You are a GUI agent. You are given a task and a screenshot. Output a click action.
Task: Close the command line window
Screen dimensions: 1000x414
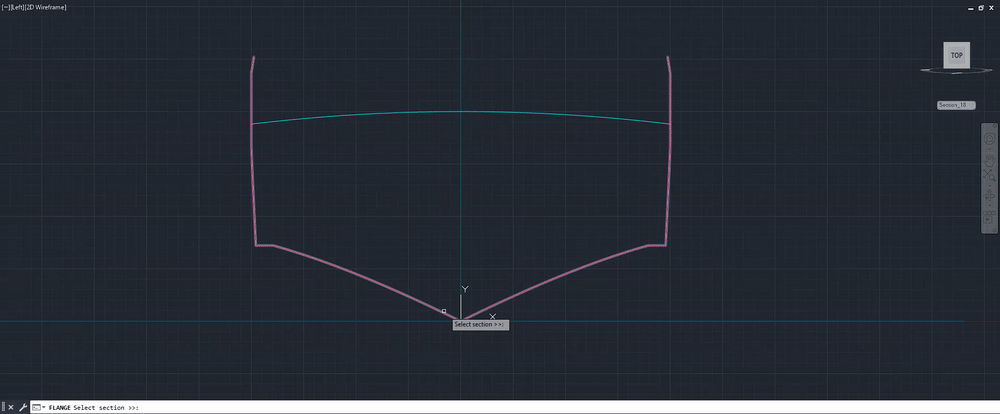pos(11,407)
